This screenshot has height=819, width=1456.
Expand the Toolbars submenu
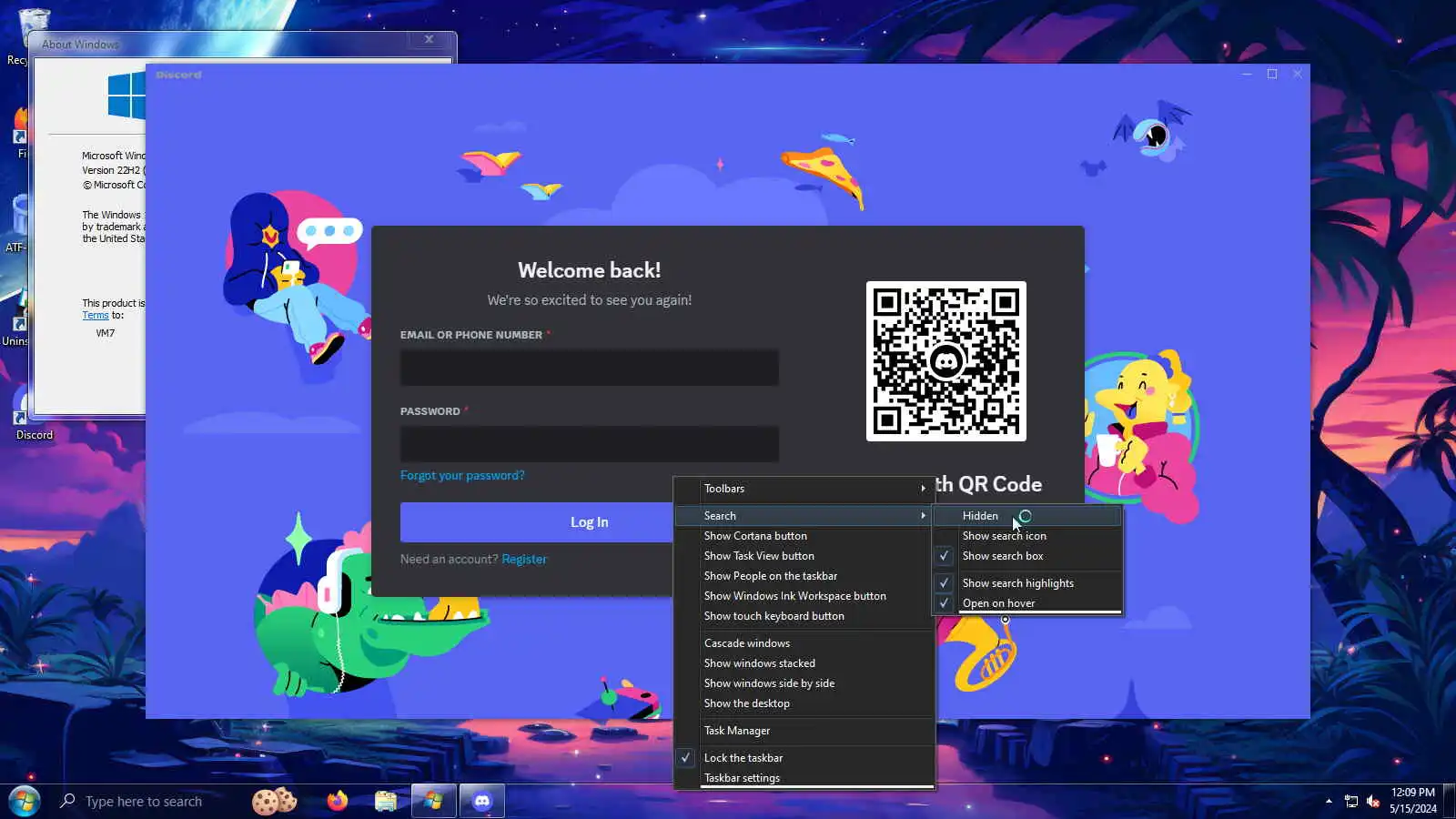pos(804,489)
